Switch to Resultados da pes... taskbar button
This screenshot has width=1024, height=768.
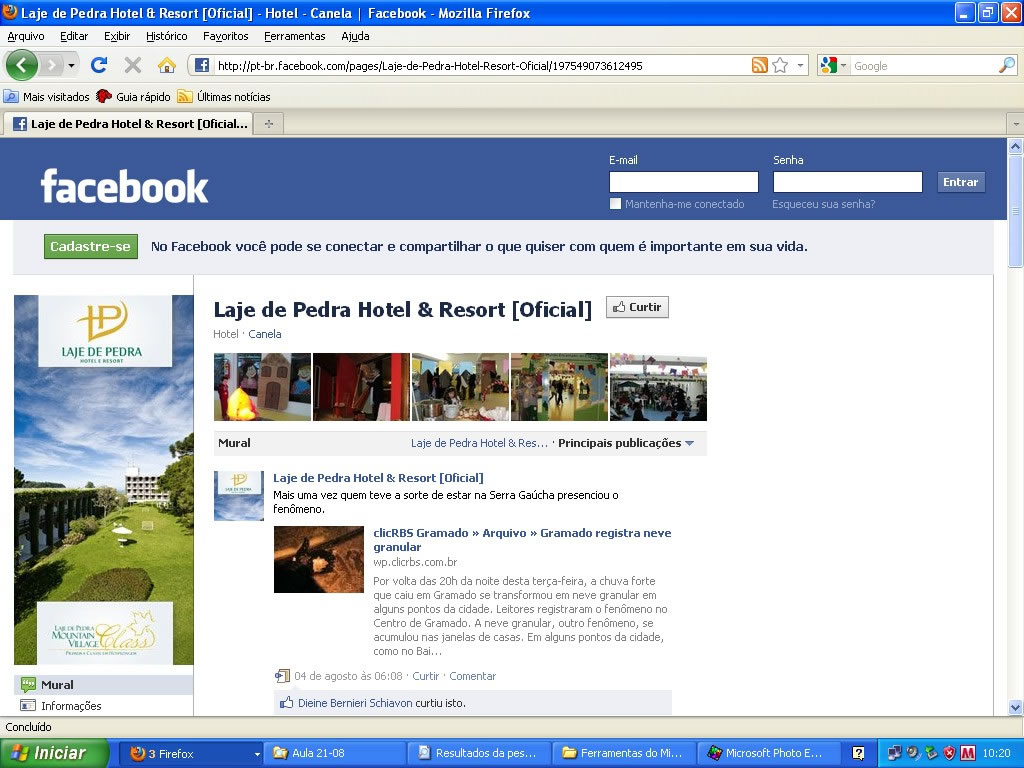(x=480, y=753)
